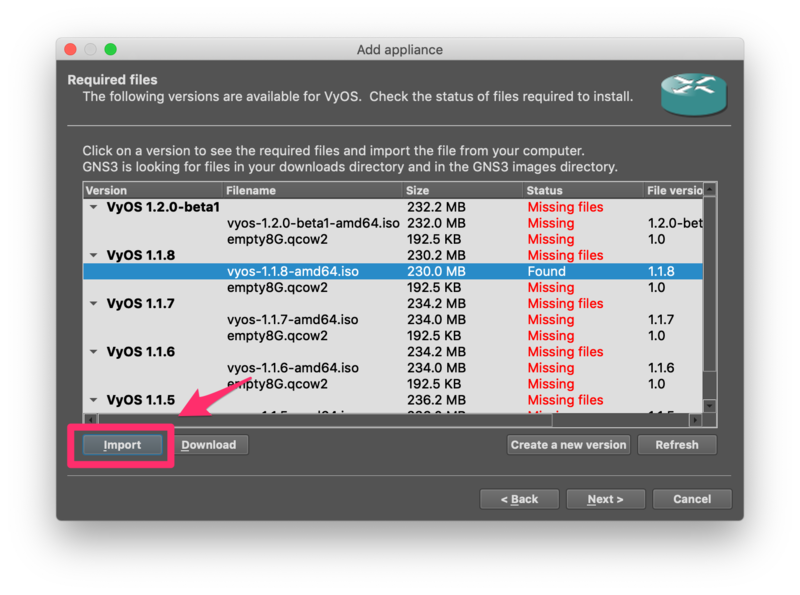The height and width of the screenshot is (595, 800).
Task: Collapse the VyOS 1.1.7 version
Action: pyautogui.click(x=93, y=304)
